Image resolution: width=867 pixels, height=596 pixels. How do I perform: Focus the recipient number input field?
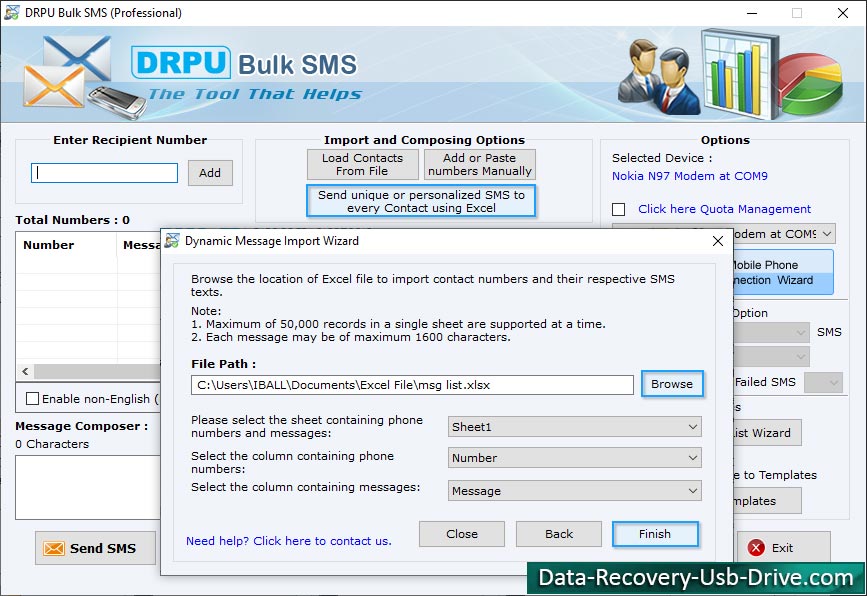[105, 172]
